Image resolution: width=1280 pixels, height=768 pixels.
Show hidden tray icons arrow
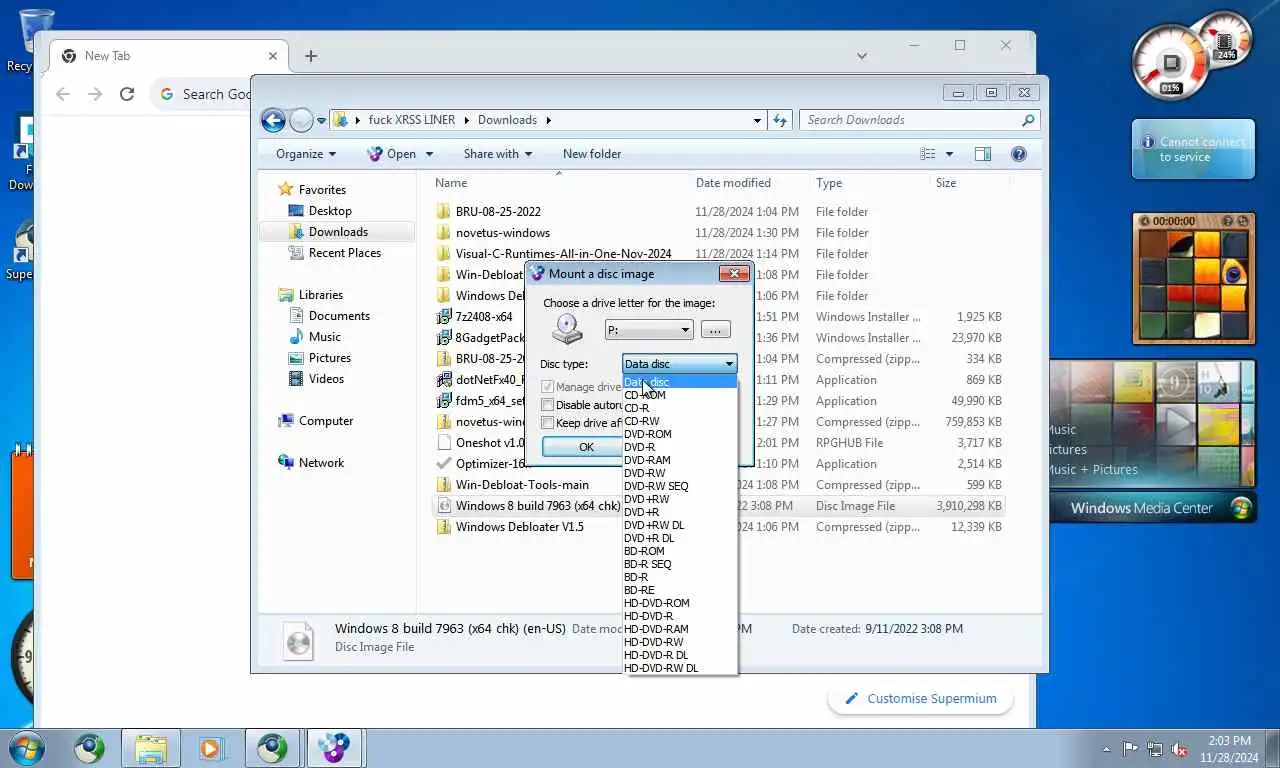coord(1107,749)
